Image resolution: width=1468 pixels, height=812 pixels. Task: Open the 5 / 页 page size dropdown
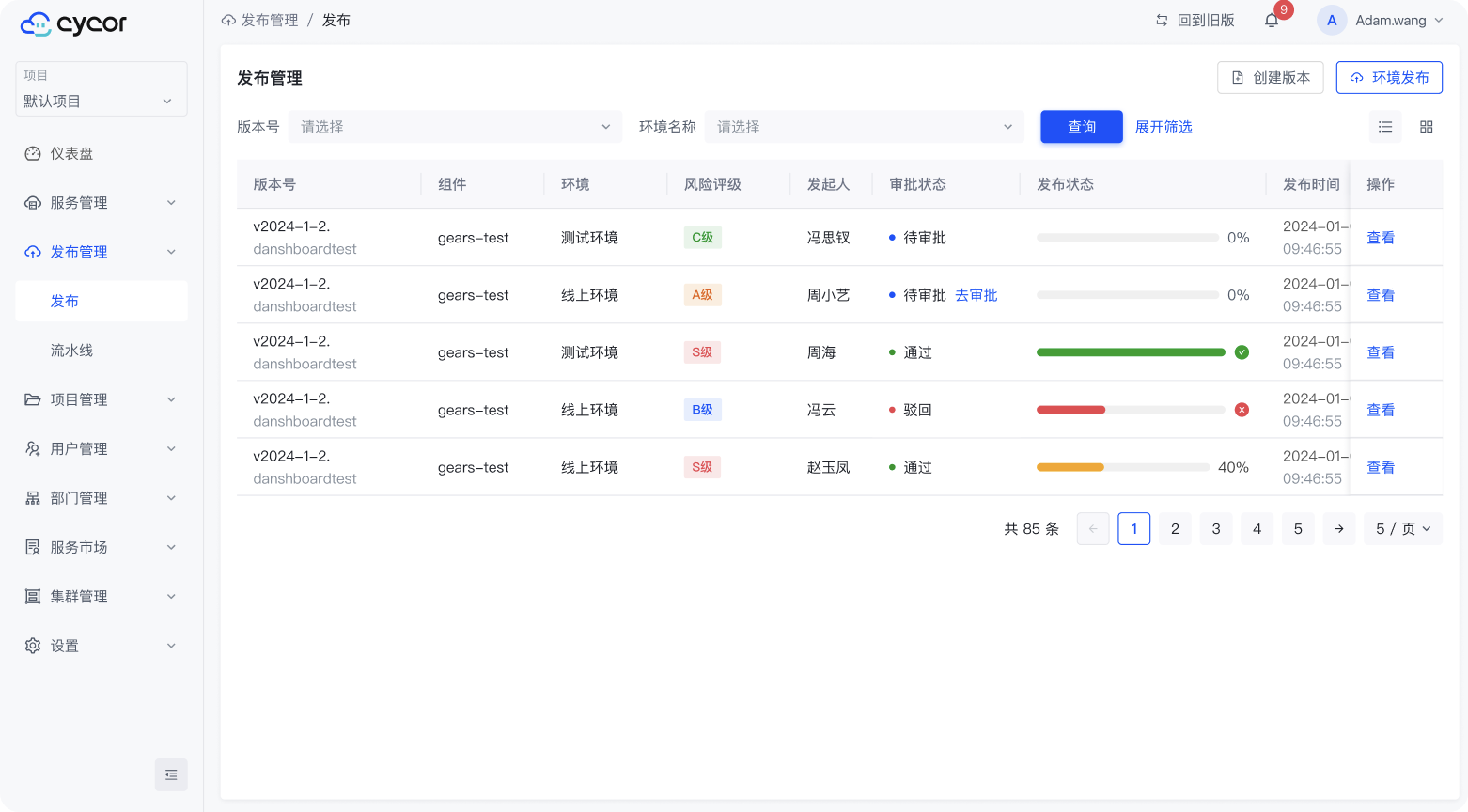[1402, 529]
